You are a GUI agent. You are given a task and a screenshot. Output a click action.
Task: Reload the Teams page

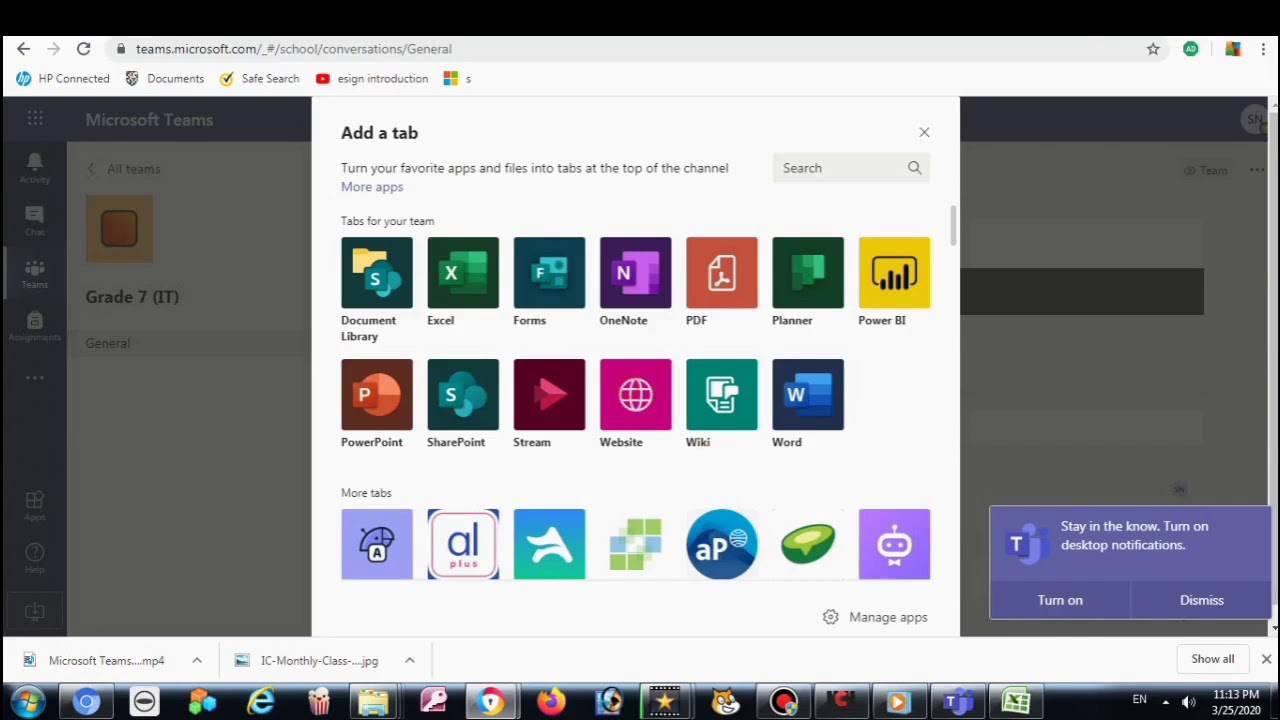click(x=84, y=48)
